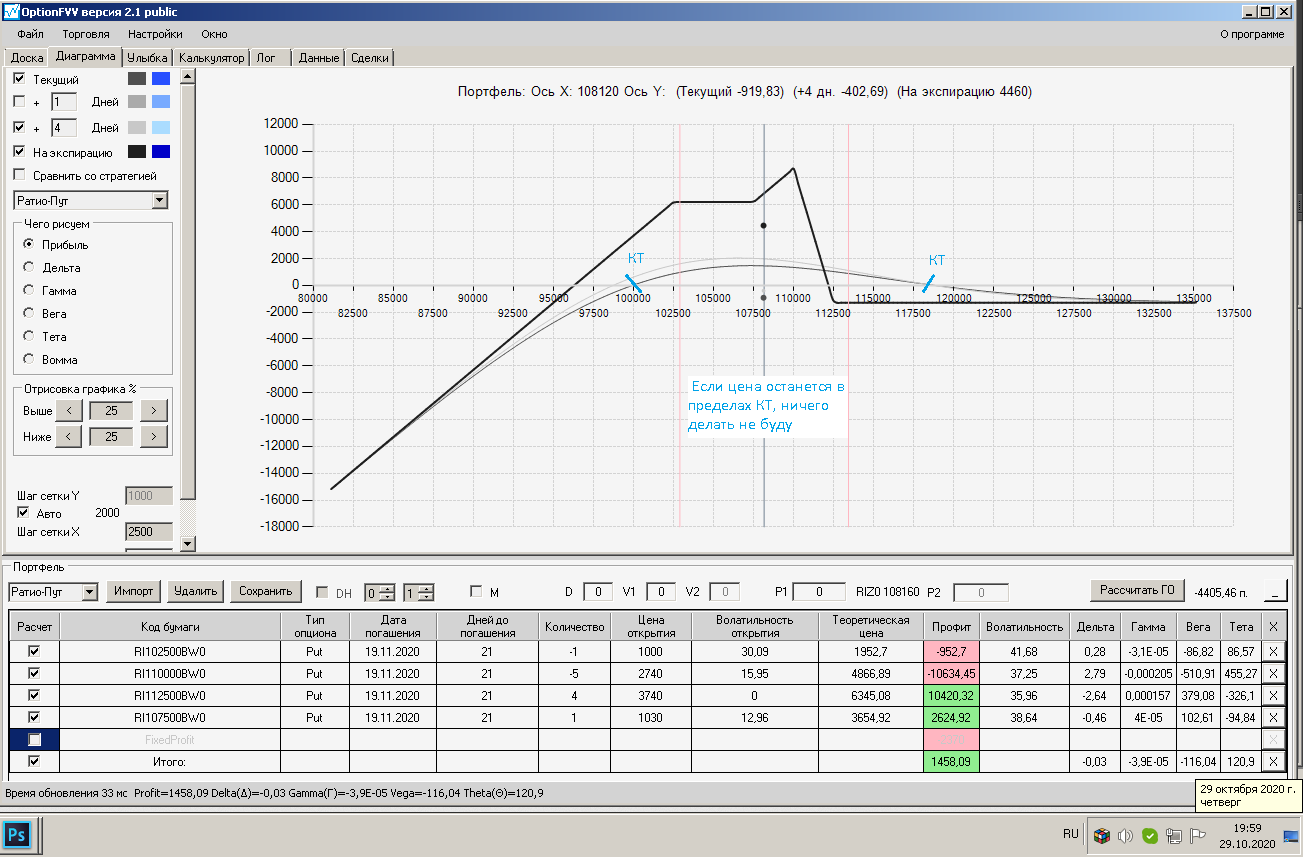
Task: Open the Настройки menu
Action: tap(155, 34)
